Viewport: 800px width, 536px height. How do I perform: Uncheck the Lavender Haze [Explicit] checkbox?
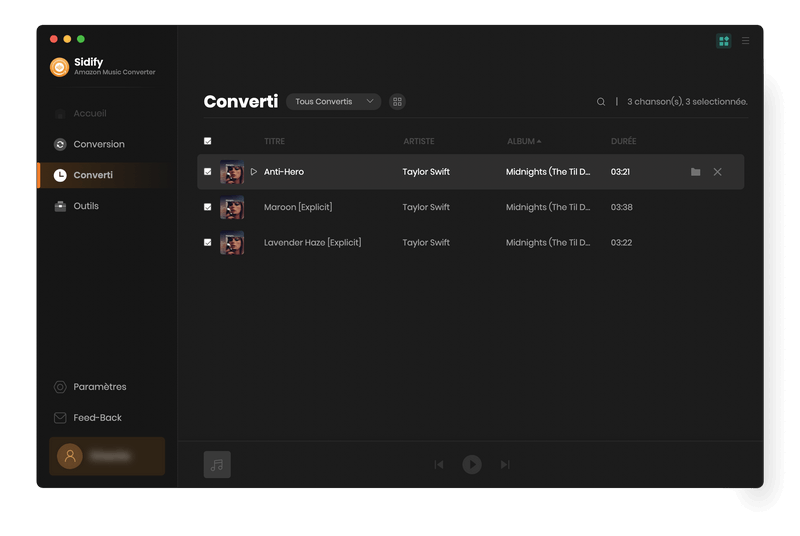(x=208, y=242)
